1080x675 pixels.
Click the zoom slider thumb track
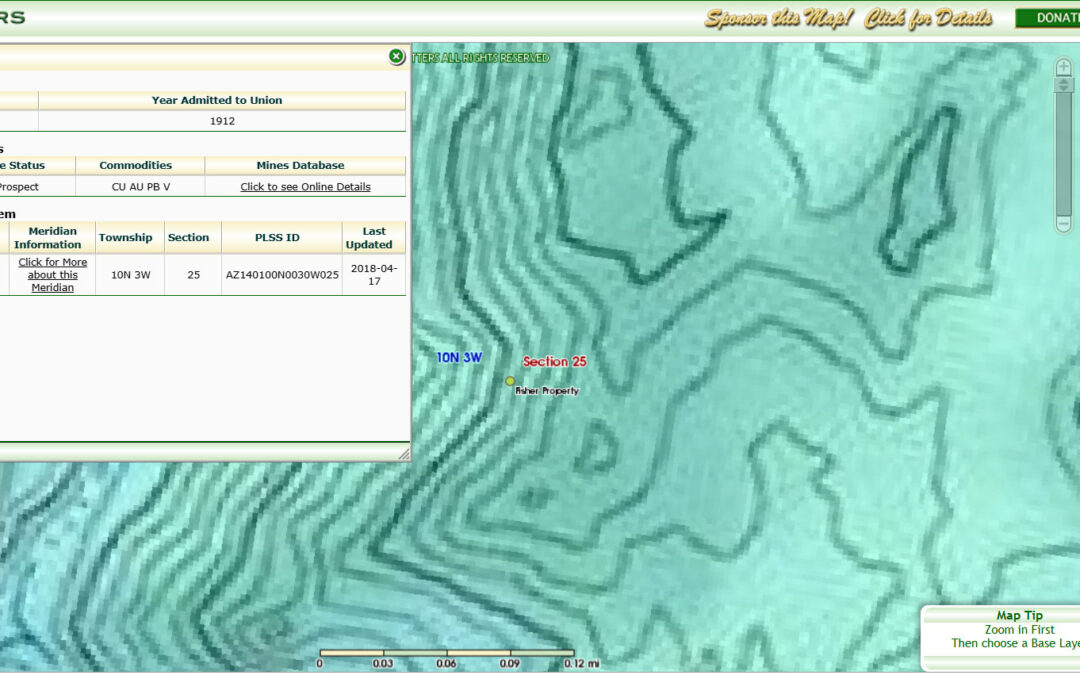[x=1063, y=150]
